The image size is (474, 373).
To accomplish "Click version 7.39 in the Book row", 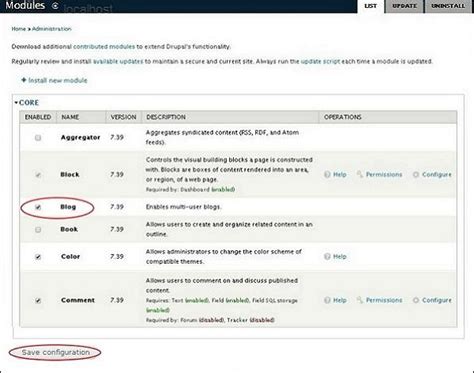I will tap(117, 229).
